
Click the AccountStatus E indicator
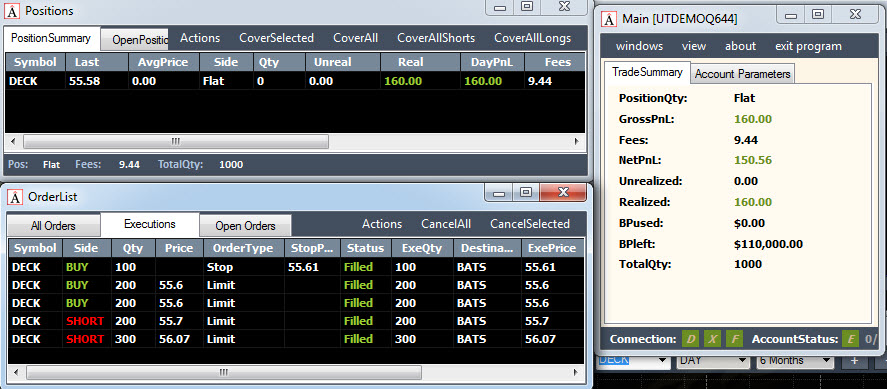(x=850, y=339)
